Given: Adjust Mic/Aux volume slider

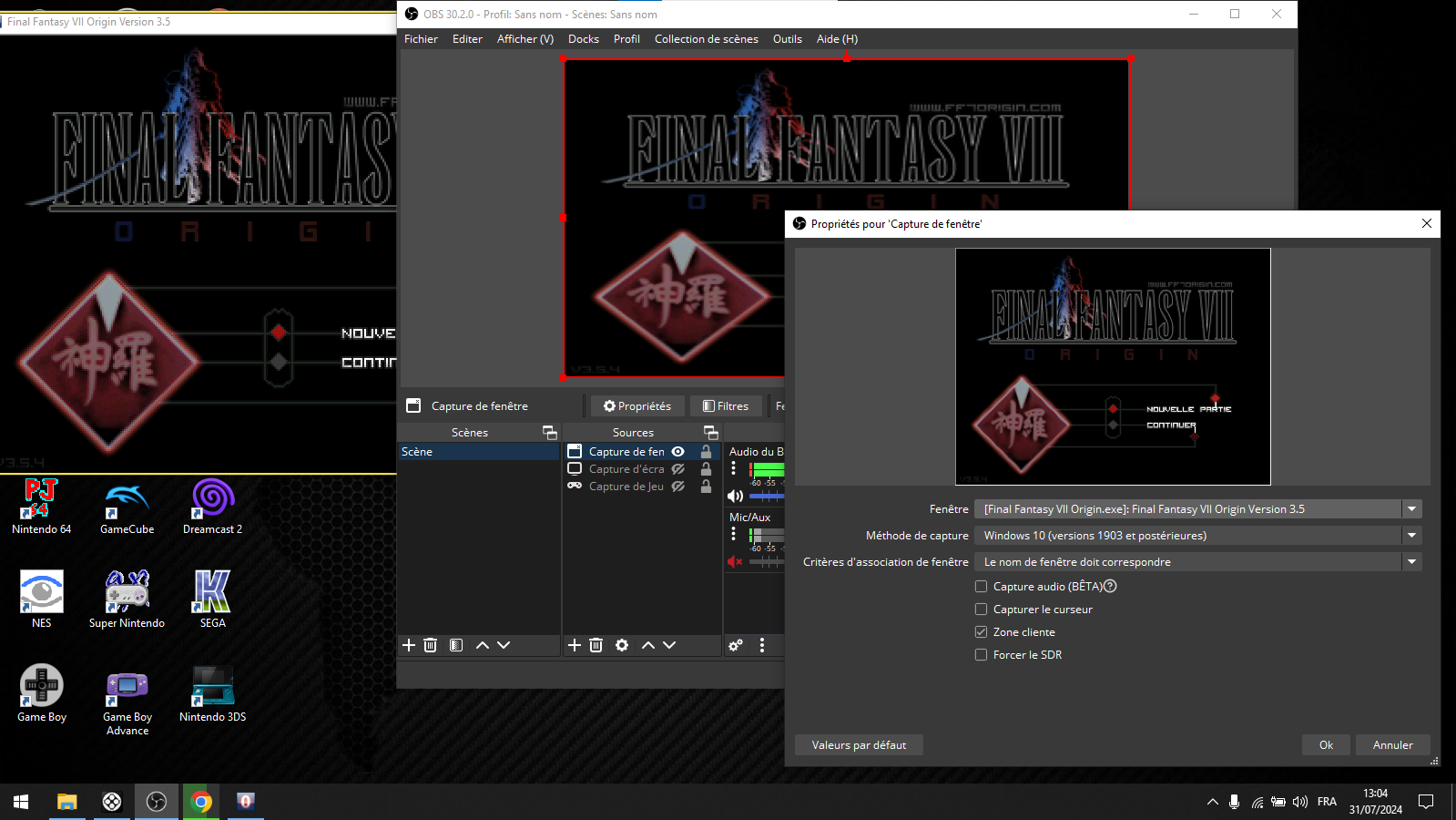Looking at the screenshot, I should [x=767, y=562].
